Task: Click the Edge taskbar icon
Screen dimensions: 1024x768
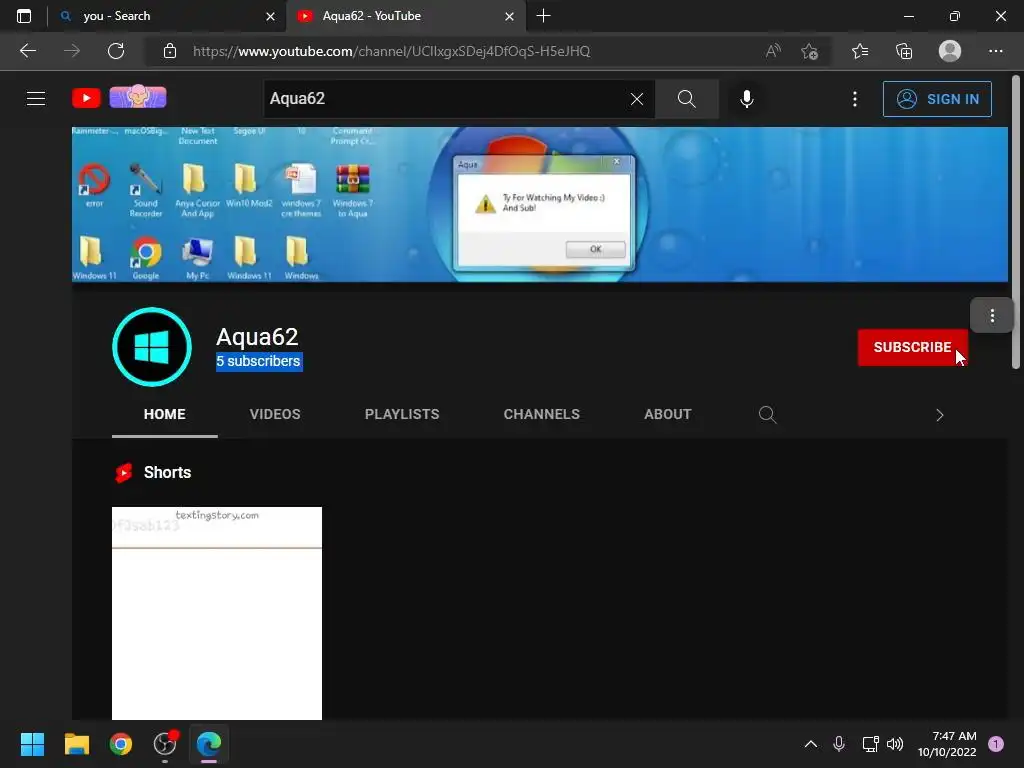Action: point(209,744)
